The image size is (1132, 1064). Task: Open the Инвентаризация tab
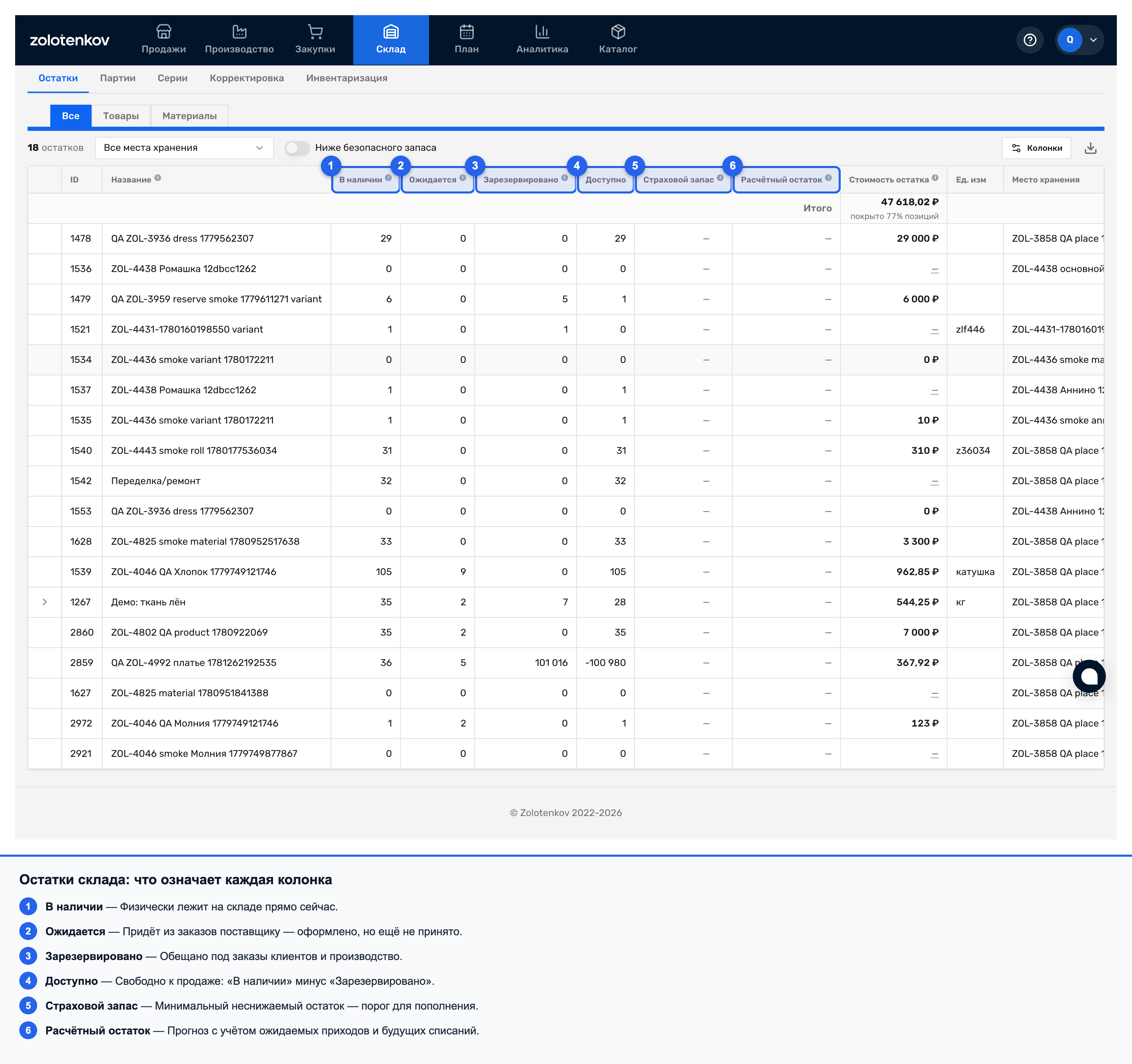point(347,78)
